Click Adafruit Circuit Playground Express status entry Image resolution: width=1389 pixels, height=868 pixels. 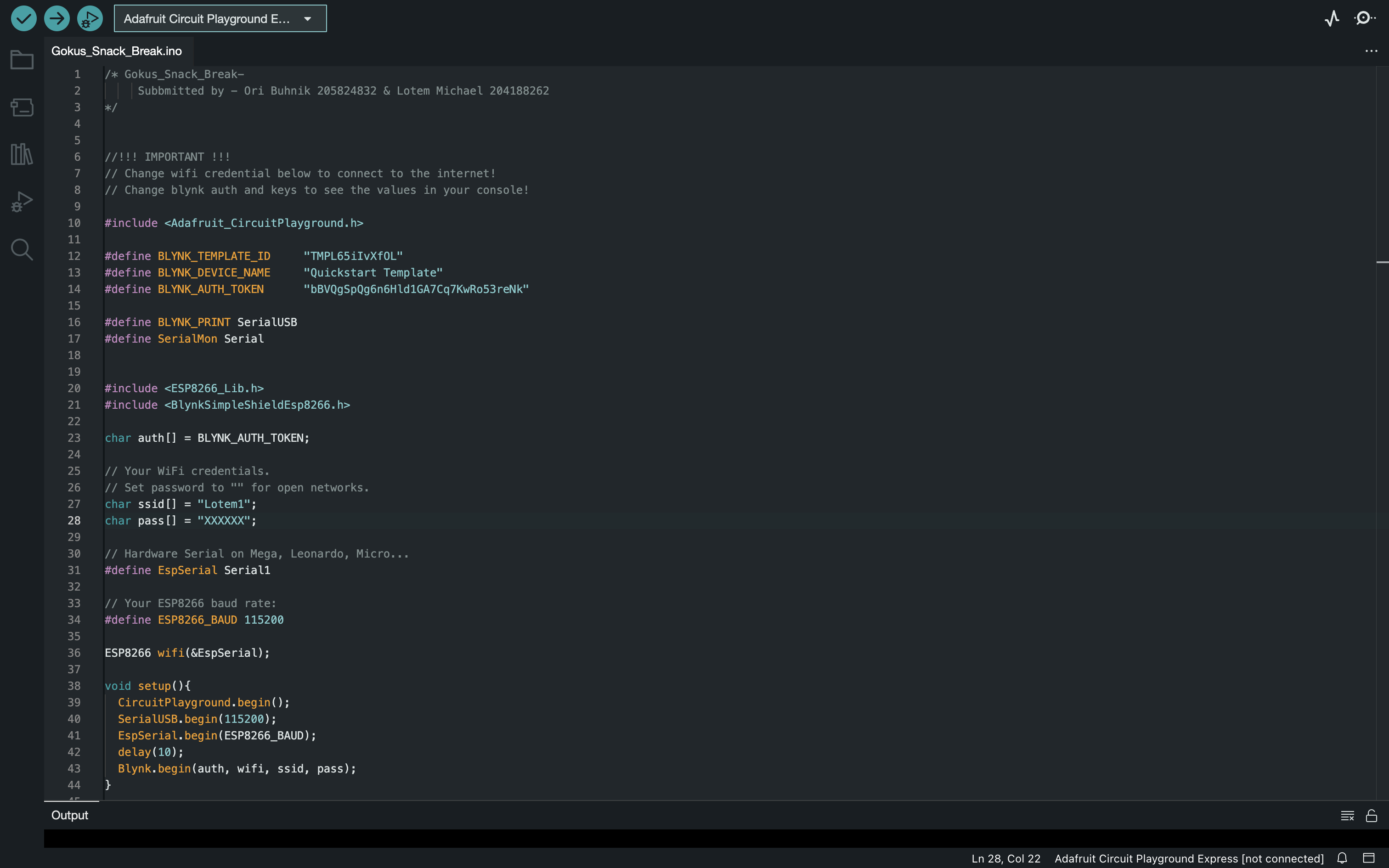point(1189,859)
